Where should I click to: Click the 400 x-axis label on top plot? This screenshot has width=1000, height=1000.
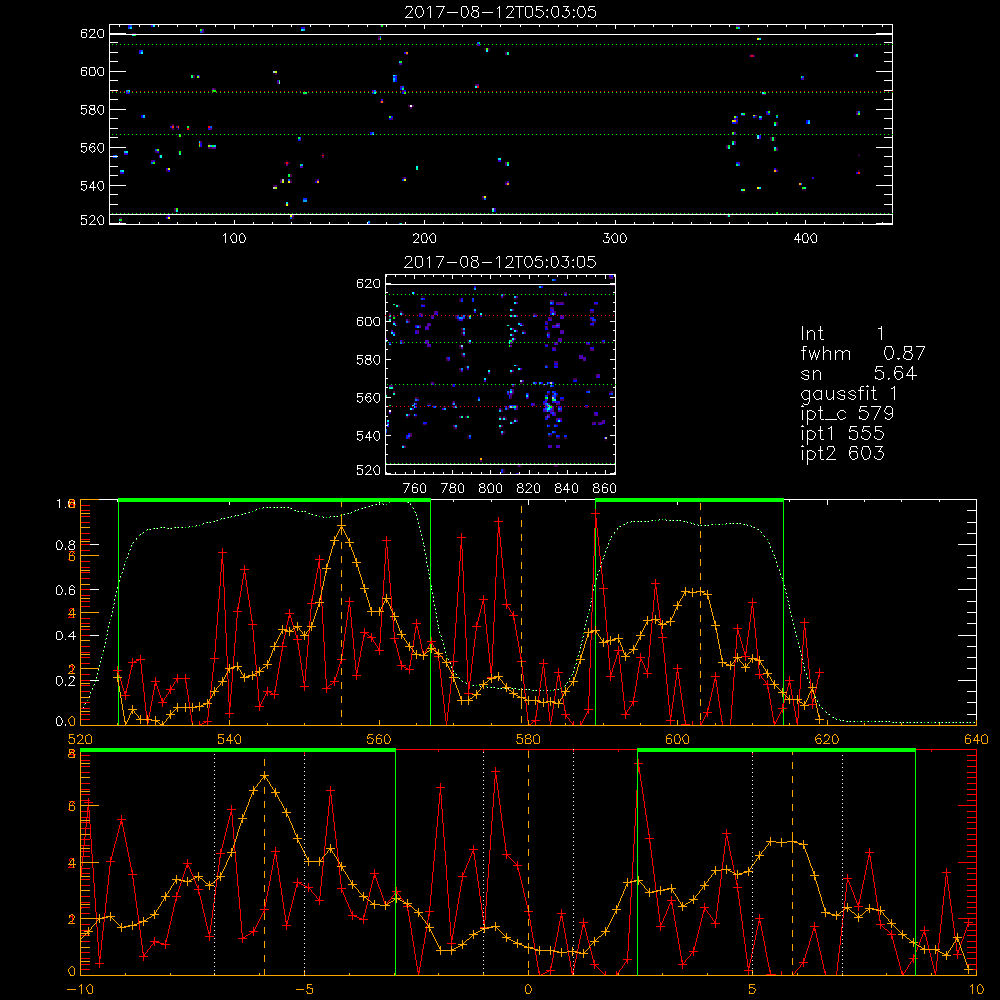click(805, 239)
